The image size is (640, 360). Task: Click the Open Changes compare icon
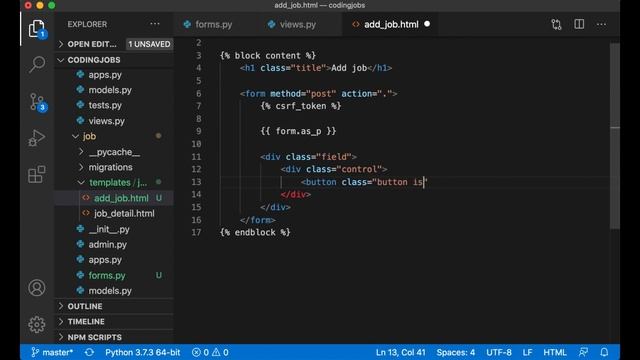point(556,24)
